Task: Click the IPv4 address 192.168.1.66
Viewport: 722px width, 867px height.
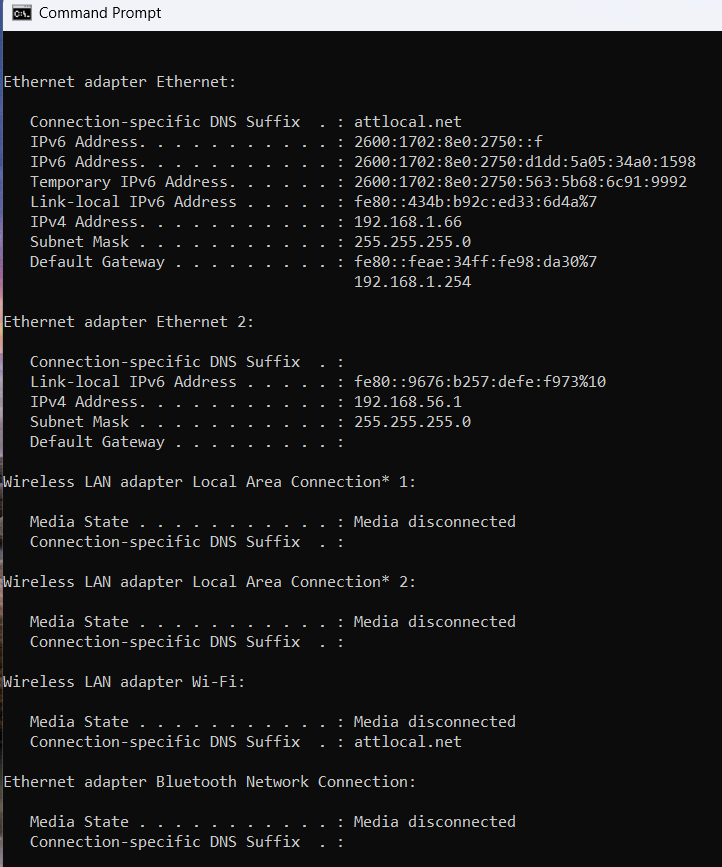Action: tap(407, 222)
